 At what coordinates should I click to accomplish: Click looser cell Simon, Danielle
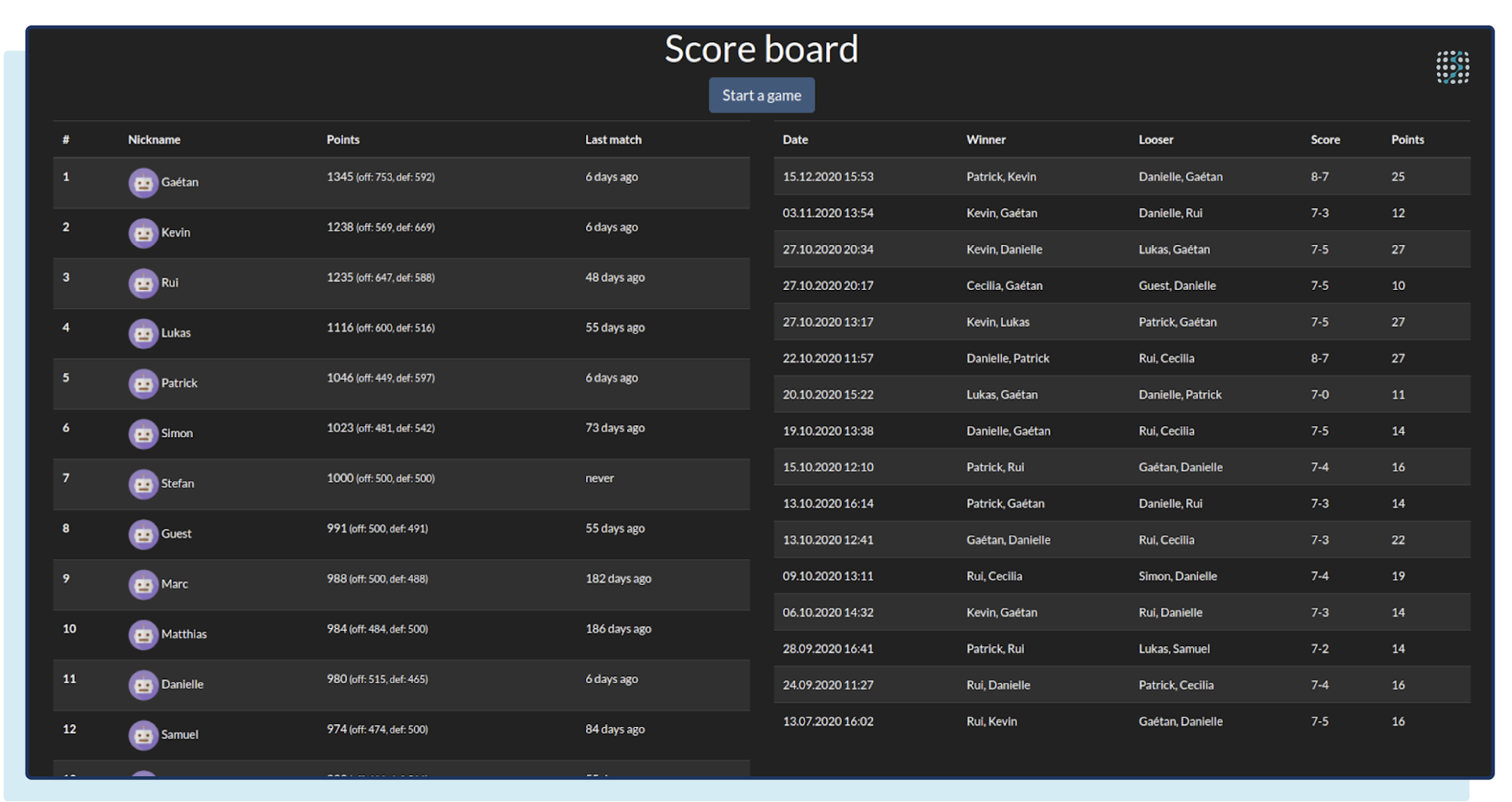click(1178, 576)
